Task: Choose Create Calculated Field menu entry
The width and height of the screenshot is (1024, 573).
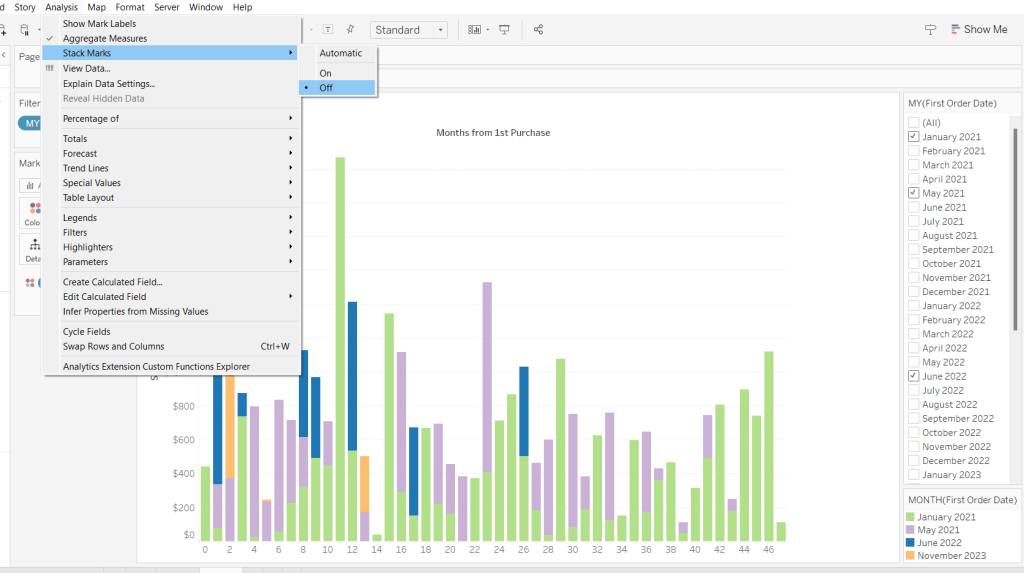Action: tap(112, 282)
